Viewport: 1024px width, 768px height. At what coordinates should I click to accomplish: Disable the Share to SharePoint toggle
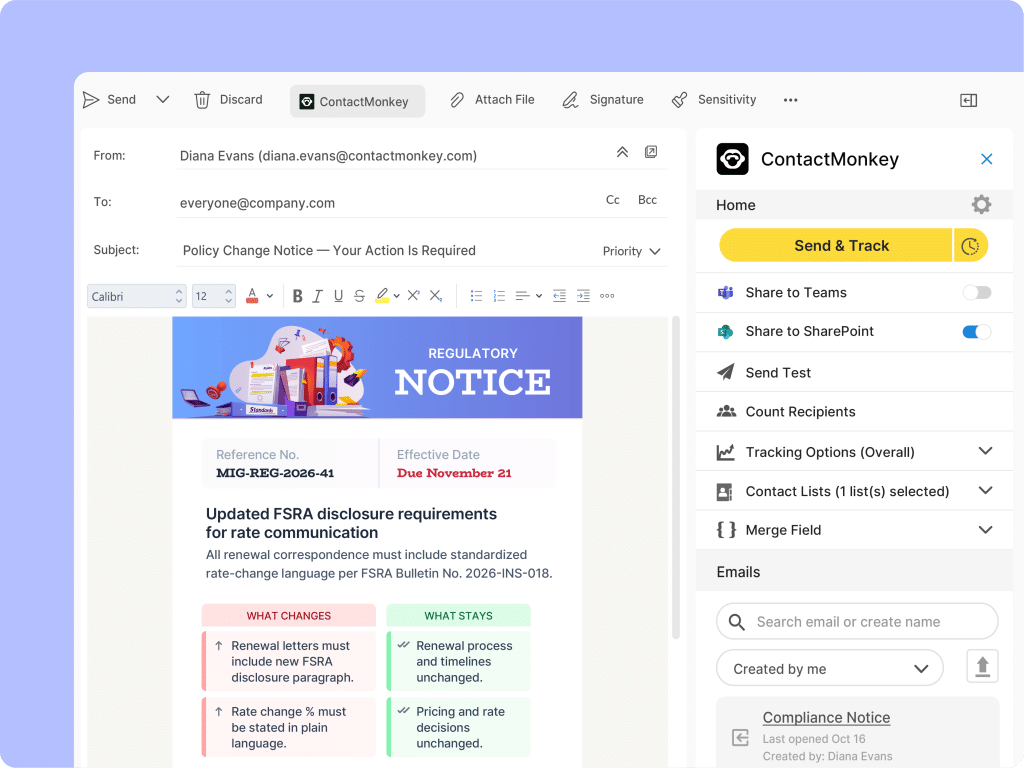pyautogui.click(x=977, y=332)
